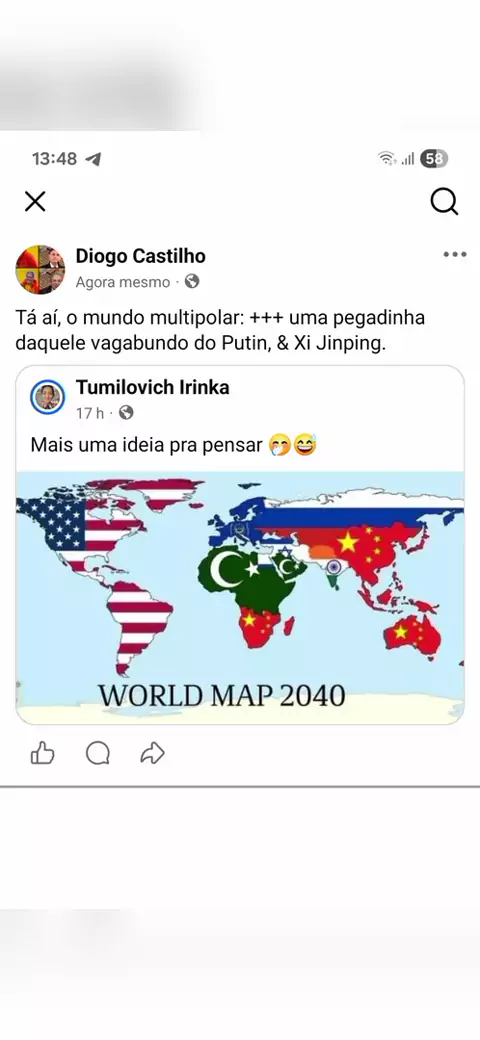Tap the '17 h' timestamp of shared post

pos(90,414)
